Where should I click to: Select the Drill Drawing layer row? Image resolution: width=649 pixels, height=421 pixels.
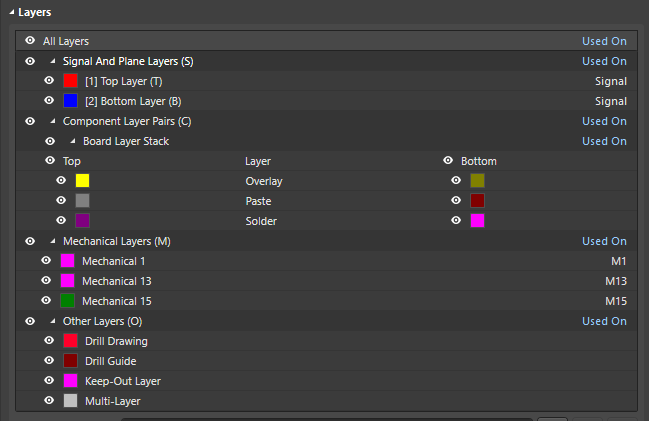pyautogui.click(x=117, y=341)
